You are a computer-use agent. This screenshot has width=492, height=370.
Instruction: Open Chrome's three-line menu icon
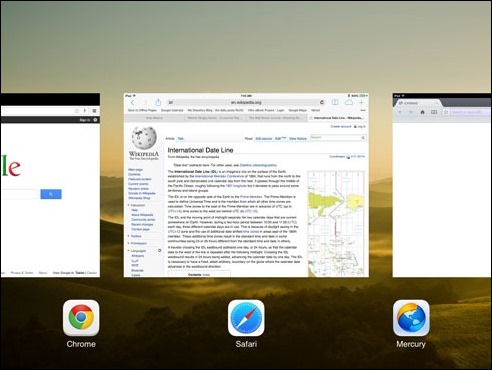95,111
